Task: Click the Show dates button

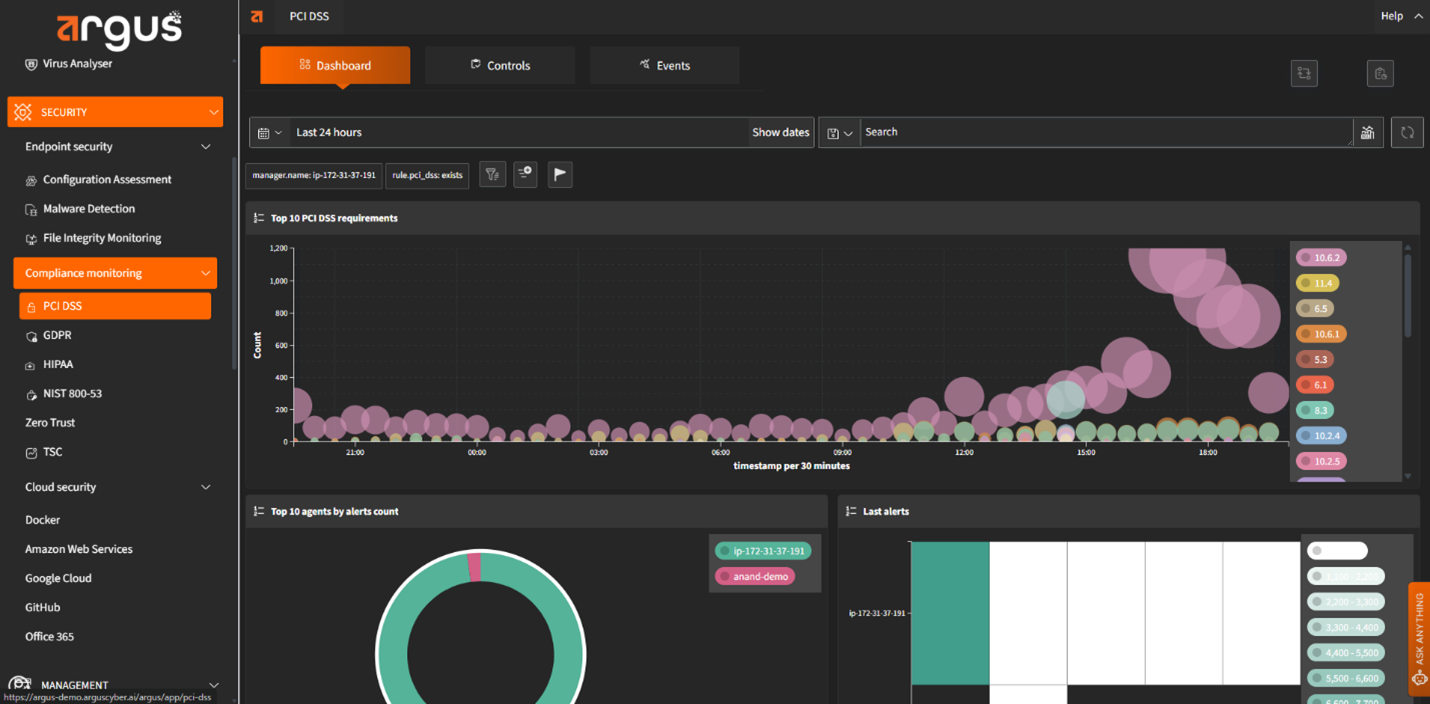Action: point(780,133)
